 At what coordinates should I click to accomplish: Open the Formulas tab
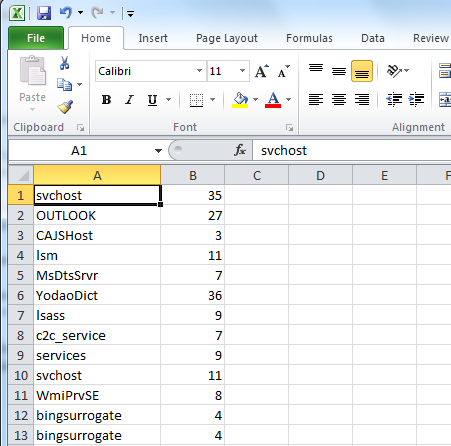(x=309, y=38)
